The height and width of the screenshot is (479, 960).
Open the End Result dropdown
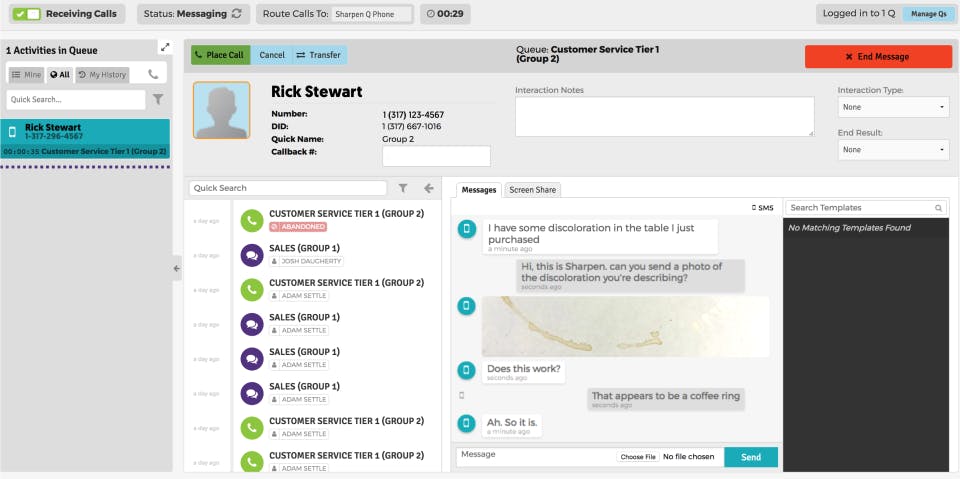[893, 149]
